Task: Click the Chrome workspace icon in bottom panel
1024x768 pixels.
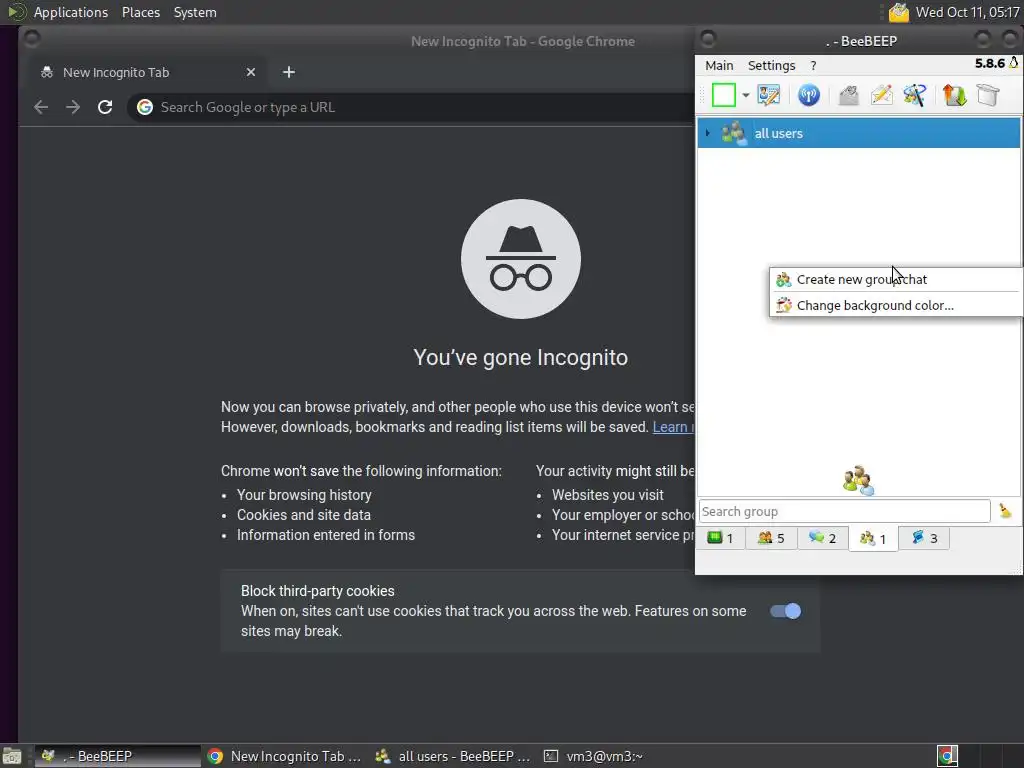Action: (x=947, y=756)
